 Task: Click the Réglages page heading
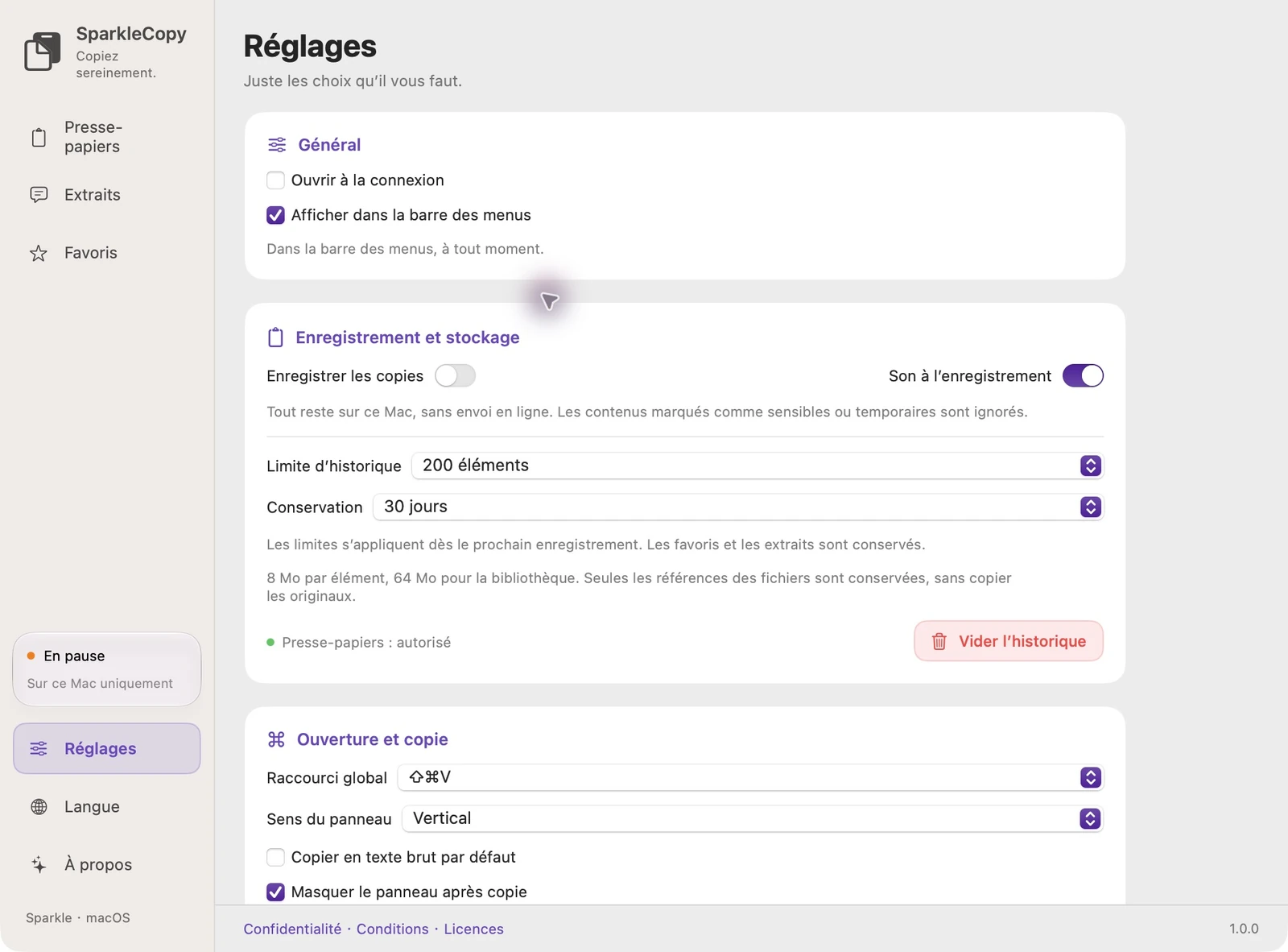coord(310,47)
